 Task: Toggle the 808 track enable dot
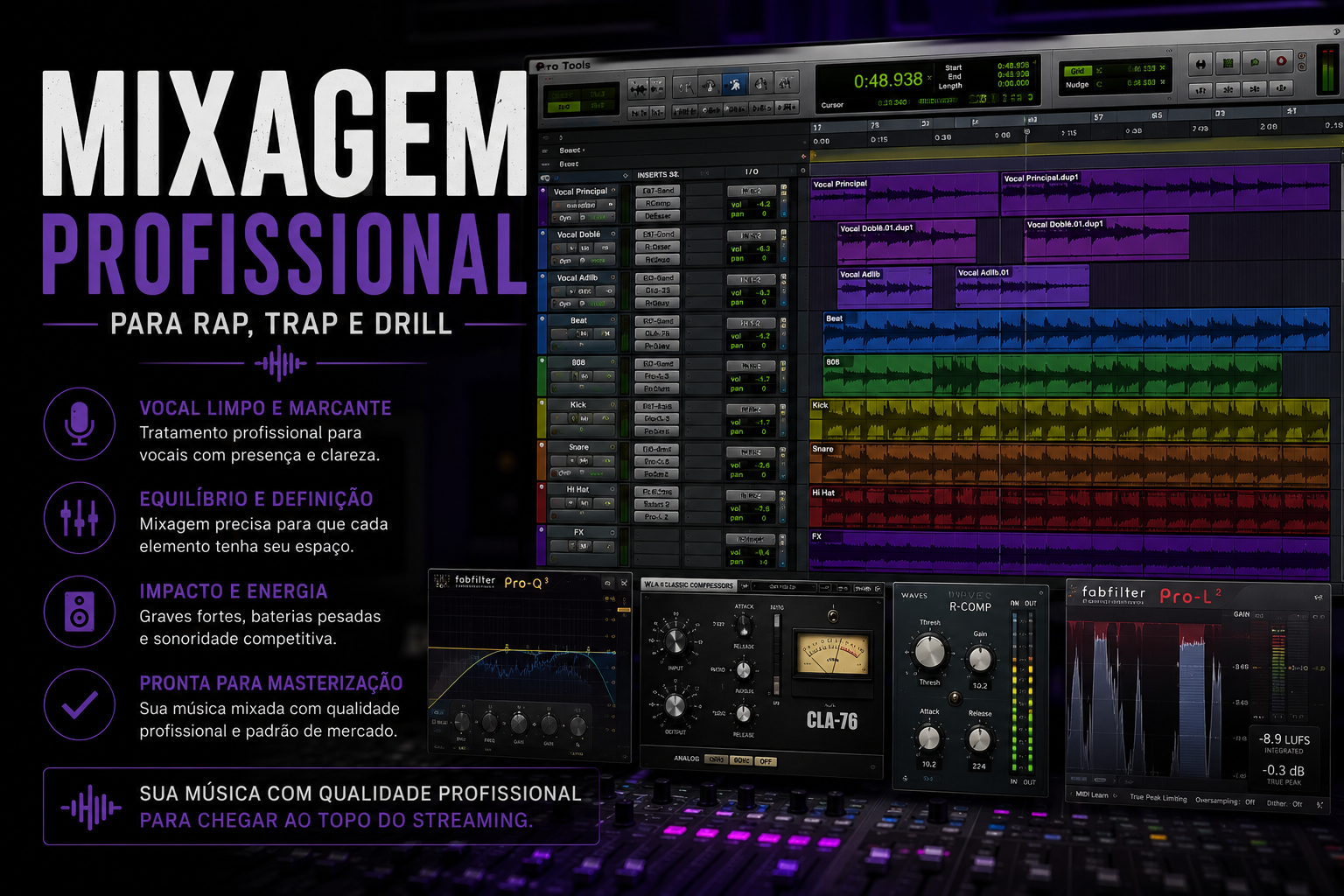pos(543,360)
